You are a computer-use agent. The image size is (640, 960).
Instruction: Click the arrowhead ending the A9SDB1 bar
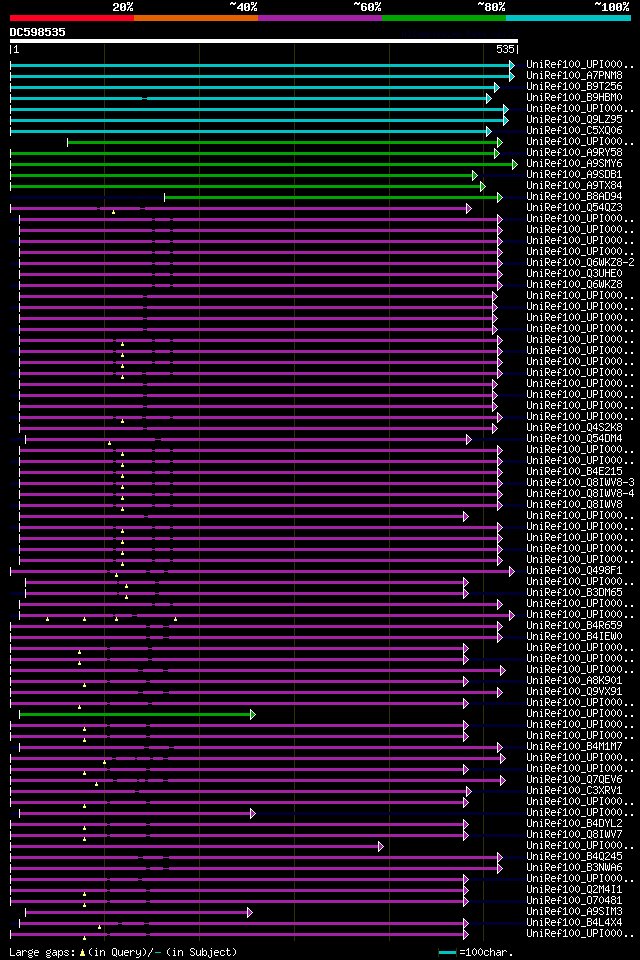(x=475, y=176)
